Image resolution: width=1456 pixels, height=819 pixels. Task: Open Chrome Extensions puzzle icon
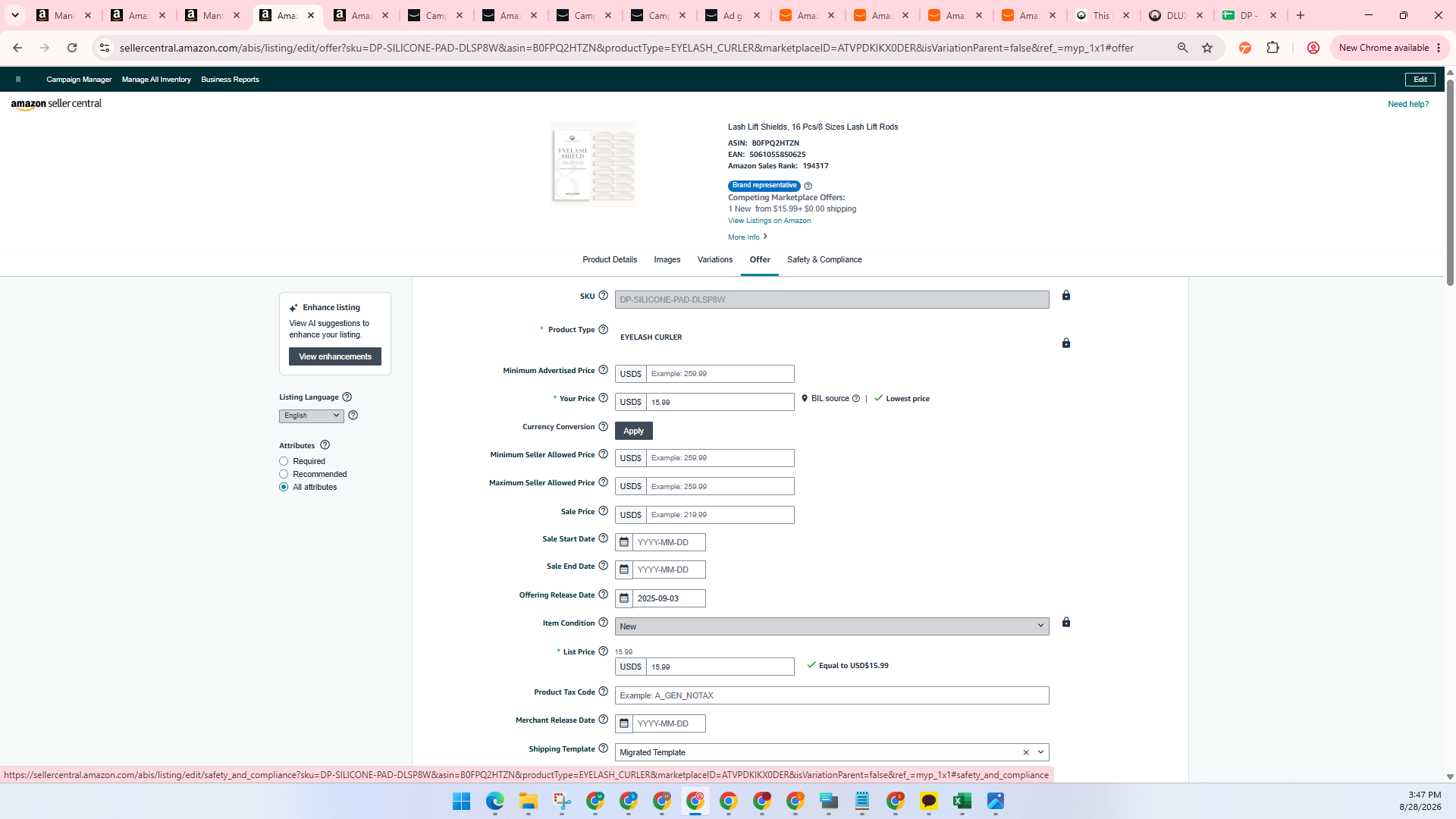click(x=1272, y=48)
